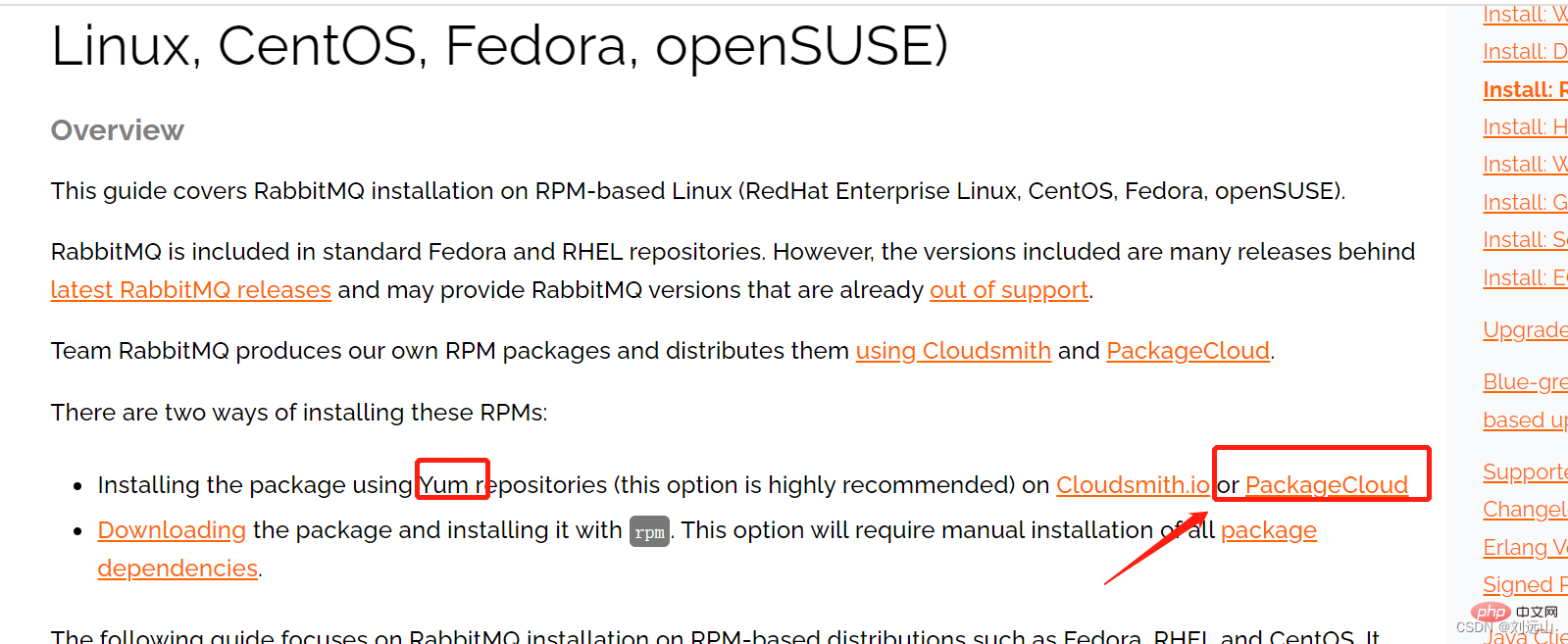The height and width of the screenshot is (644, 1568).
Task: Go to the Upgrade sidebar link
Action: click(x=1524, y=330)
